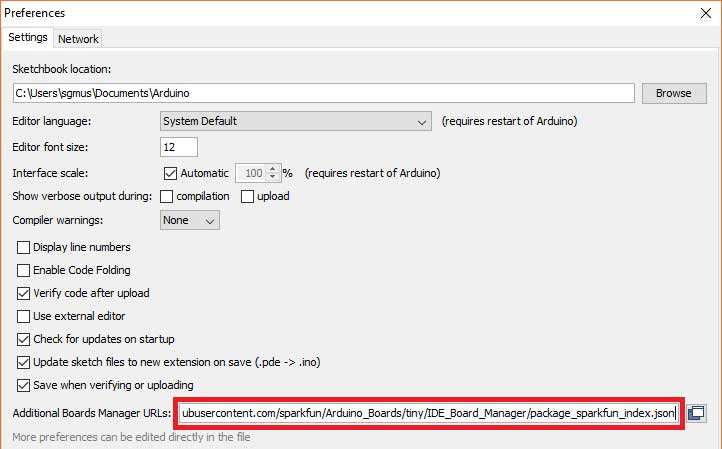Check Use external editor
The height and width of the screenshot is (449, 722).
[24, 316]
